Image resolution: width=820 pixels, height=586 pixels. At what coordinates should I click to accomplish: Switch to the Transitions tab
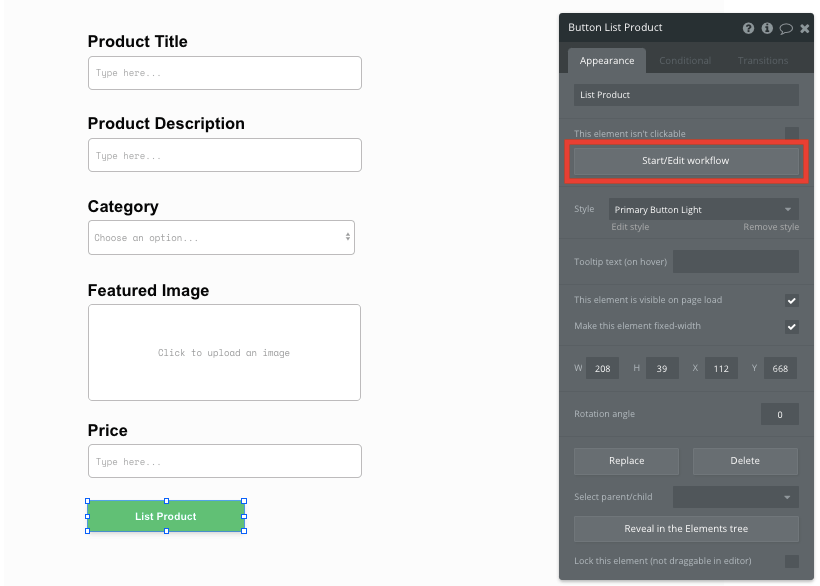point(762,60)
